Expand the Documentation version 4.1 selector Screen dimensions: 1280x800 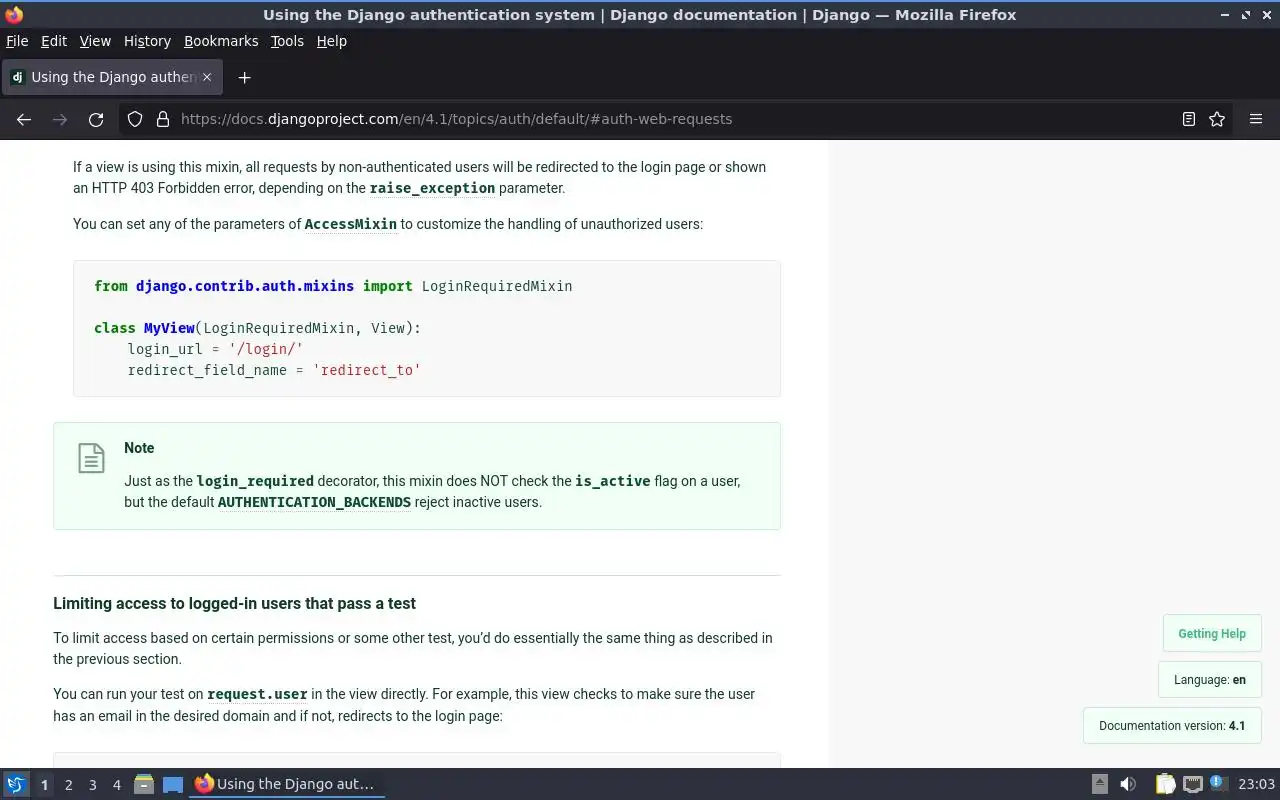[1172, 726]
